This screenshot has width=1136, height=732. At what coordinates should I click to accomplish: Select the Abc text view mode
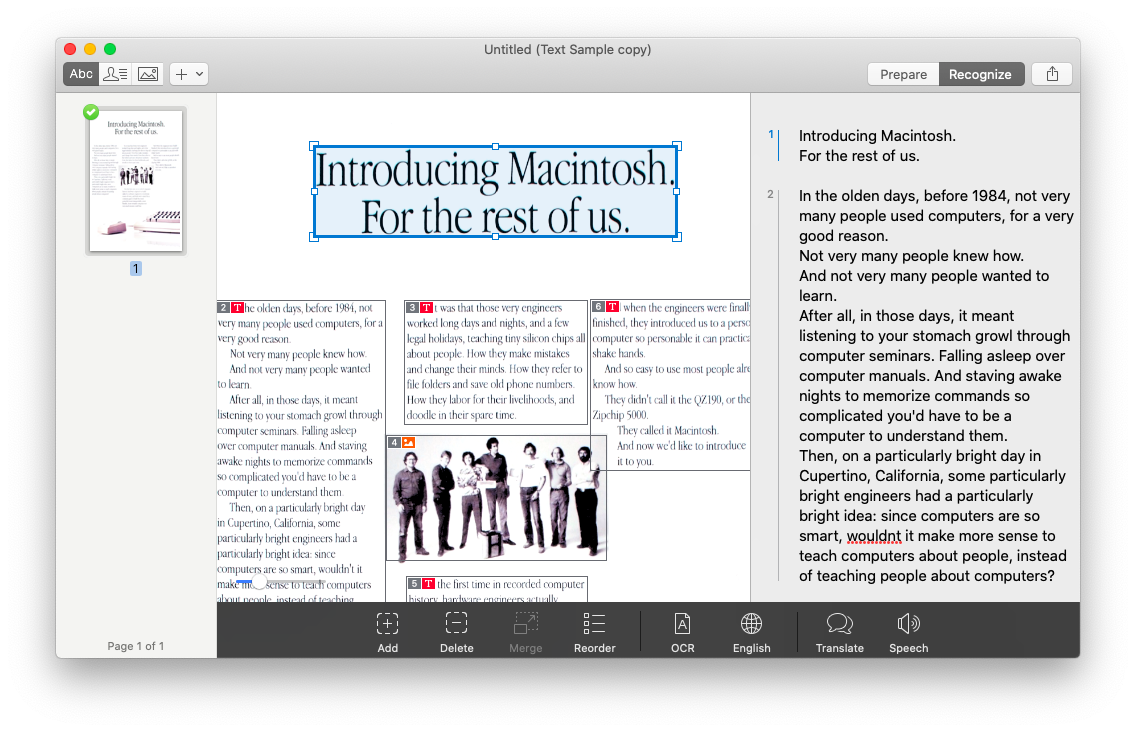81,74
